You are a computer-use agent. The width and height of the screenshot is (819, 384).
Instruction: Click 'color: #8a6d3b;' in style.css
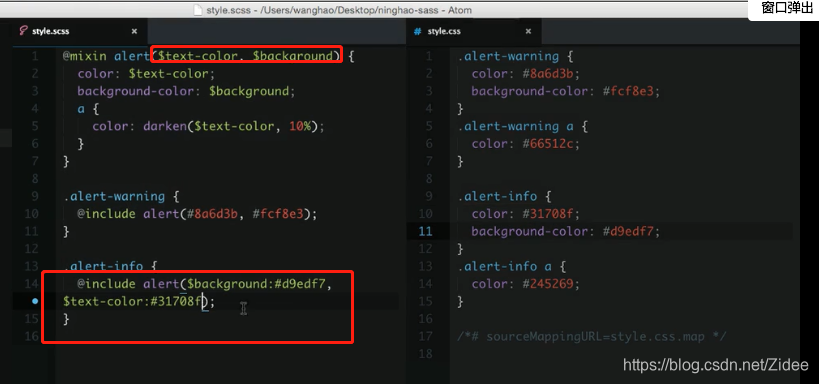coord(526,74)
